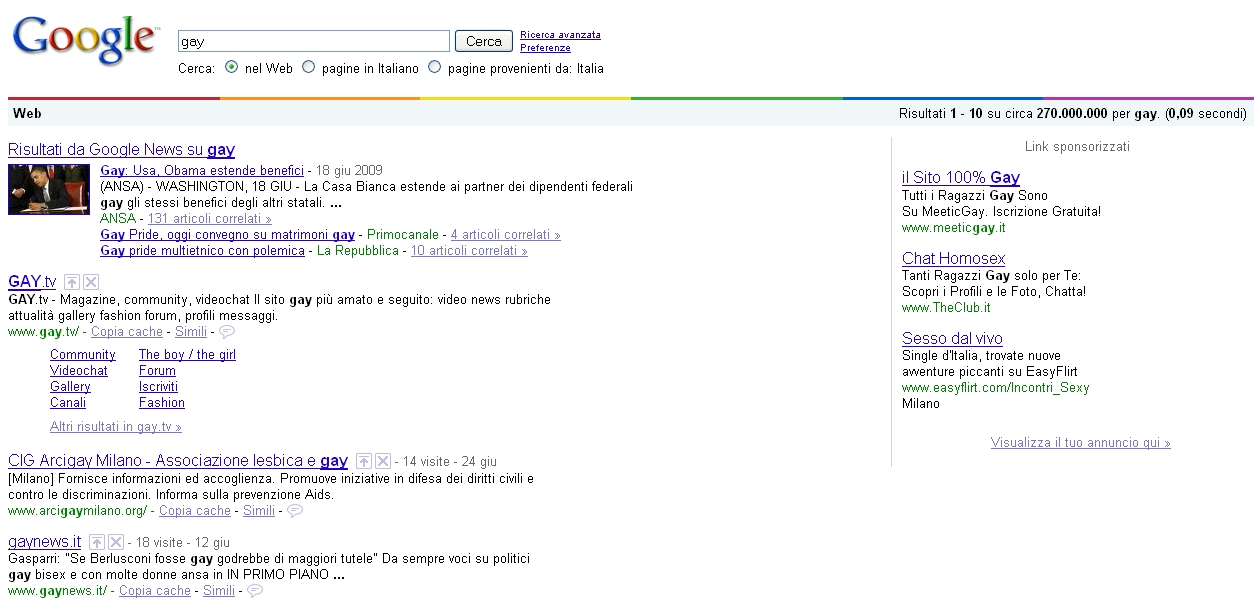Open the Fashion sitelink
1254x610 pixels.
162,403
